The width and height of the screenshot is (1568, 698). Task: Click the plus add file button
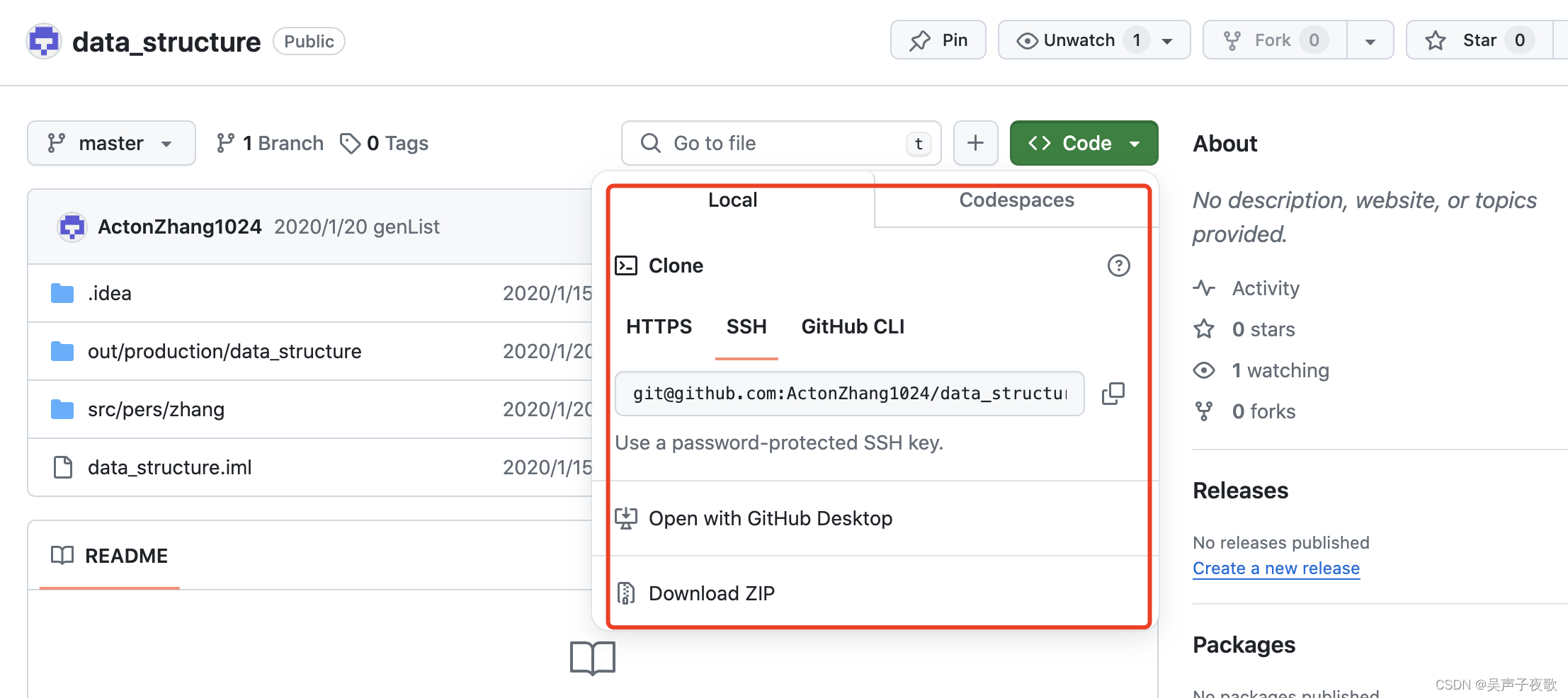coord(975,143)
